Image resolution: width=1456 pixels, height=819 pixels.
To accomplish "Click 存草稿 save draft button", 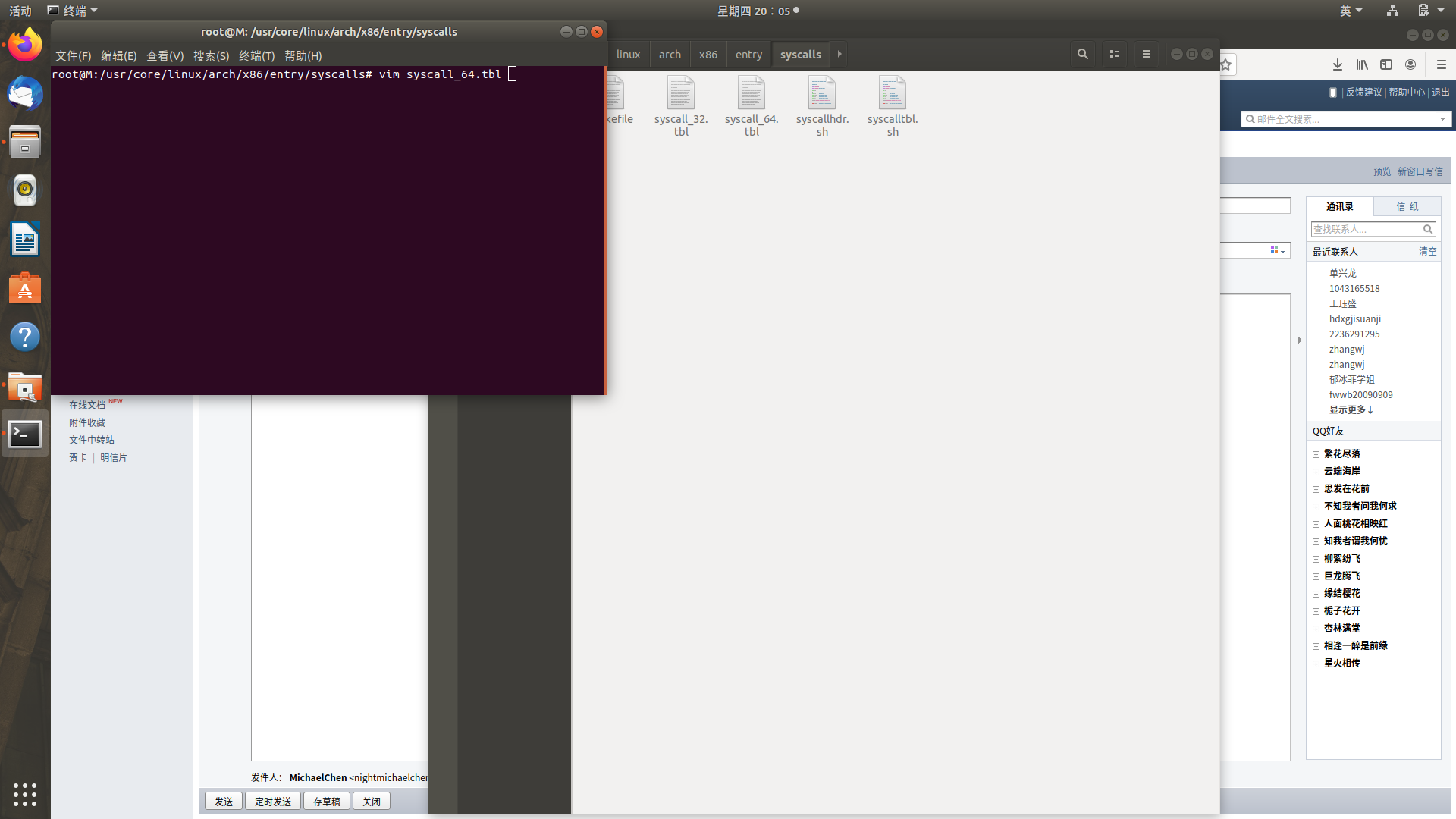I will pos(327,802).
